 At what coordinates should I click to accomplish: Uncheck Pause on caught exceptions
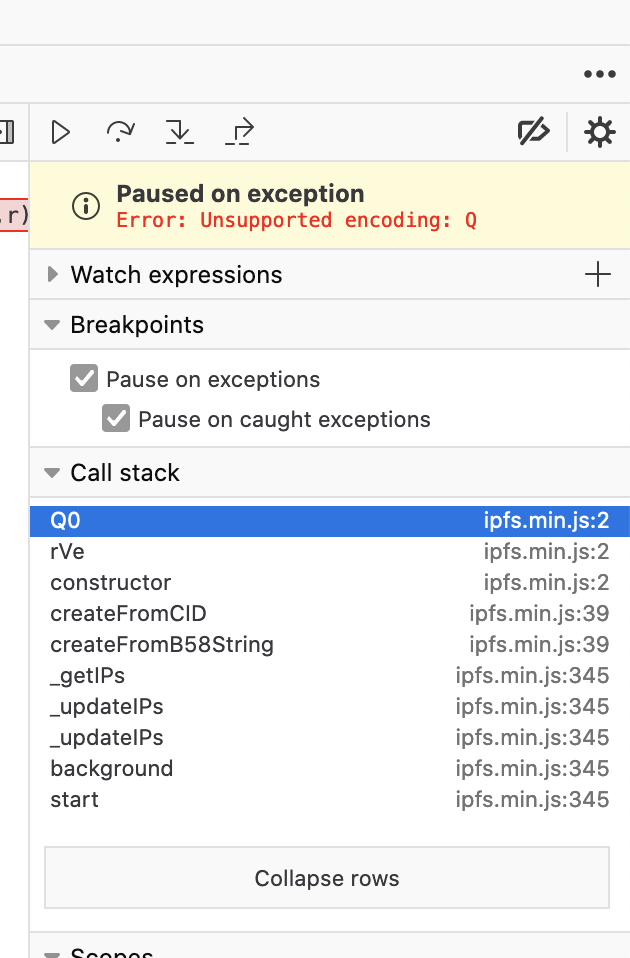tap(115, 419)
